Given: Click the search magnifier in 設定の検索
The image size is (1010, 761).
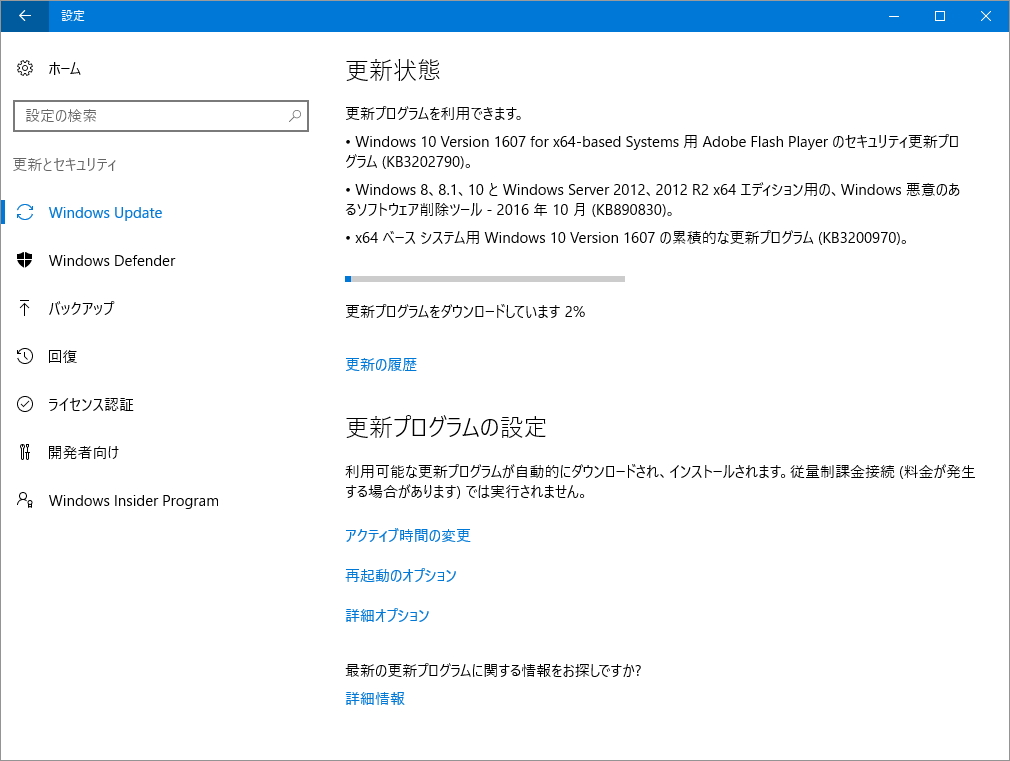Looking at the screenshot, I should pos(297,115).
